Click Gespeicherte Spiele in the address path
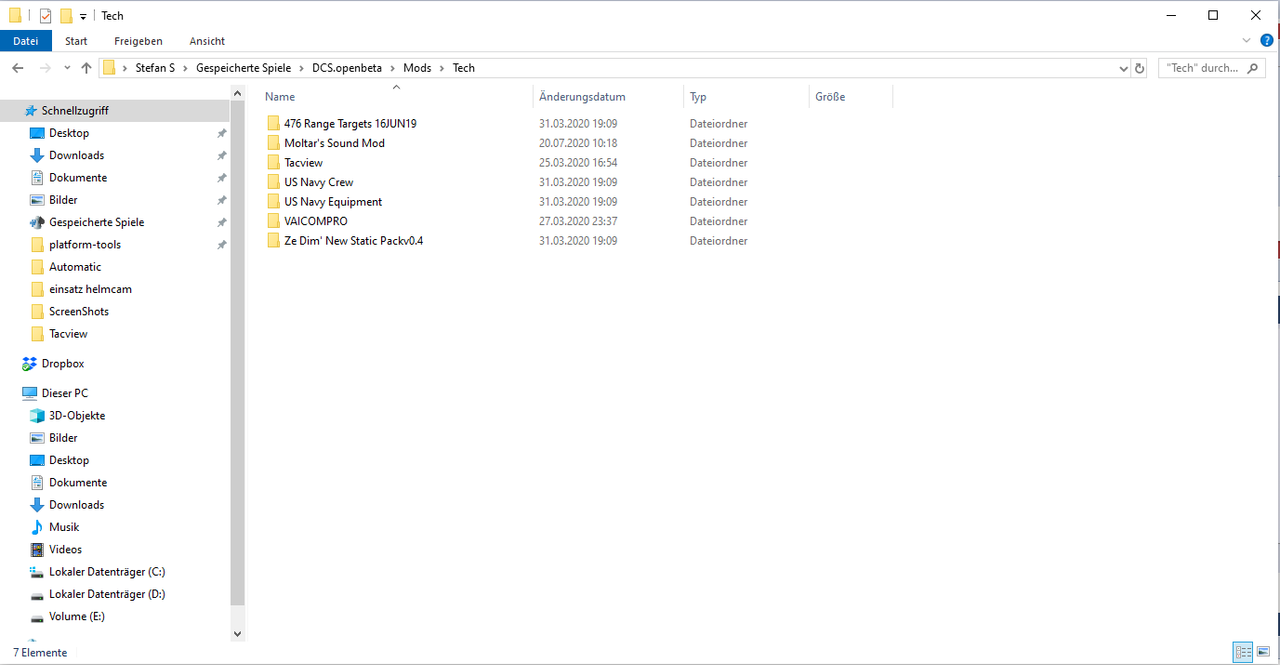 click(x=243, y=68)
